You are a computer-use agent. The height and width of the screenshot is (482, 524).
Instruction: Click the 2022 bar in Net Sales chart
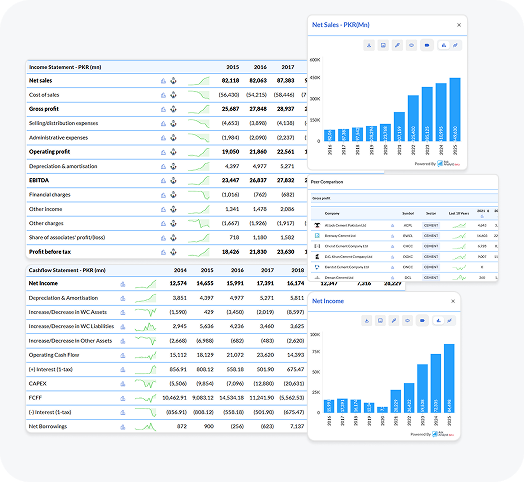413,118
